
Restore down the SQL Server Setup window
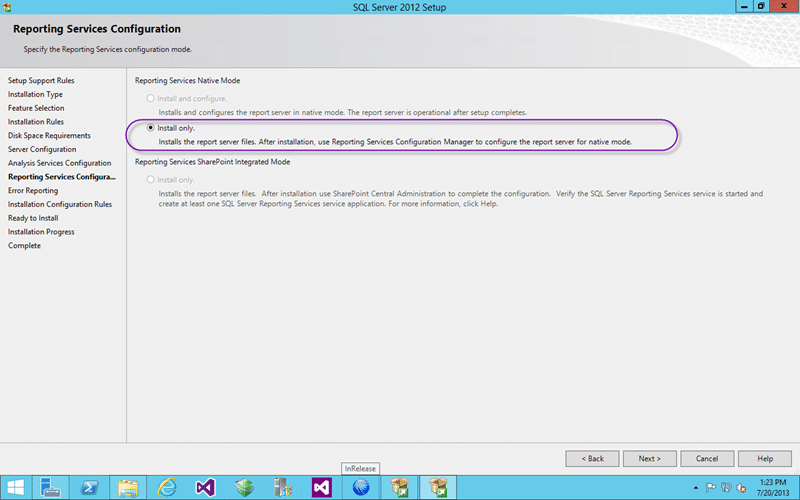coord(761,6)
